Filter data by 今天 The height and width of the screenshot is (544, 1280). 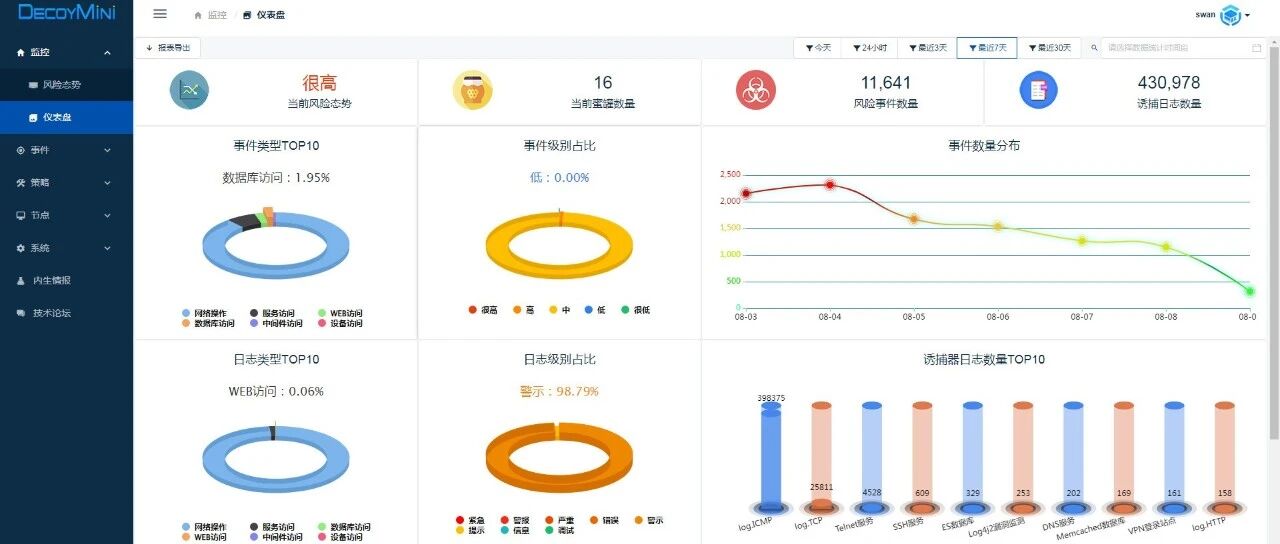click(818, 47)
